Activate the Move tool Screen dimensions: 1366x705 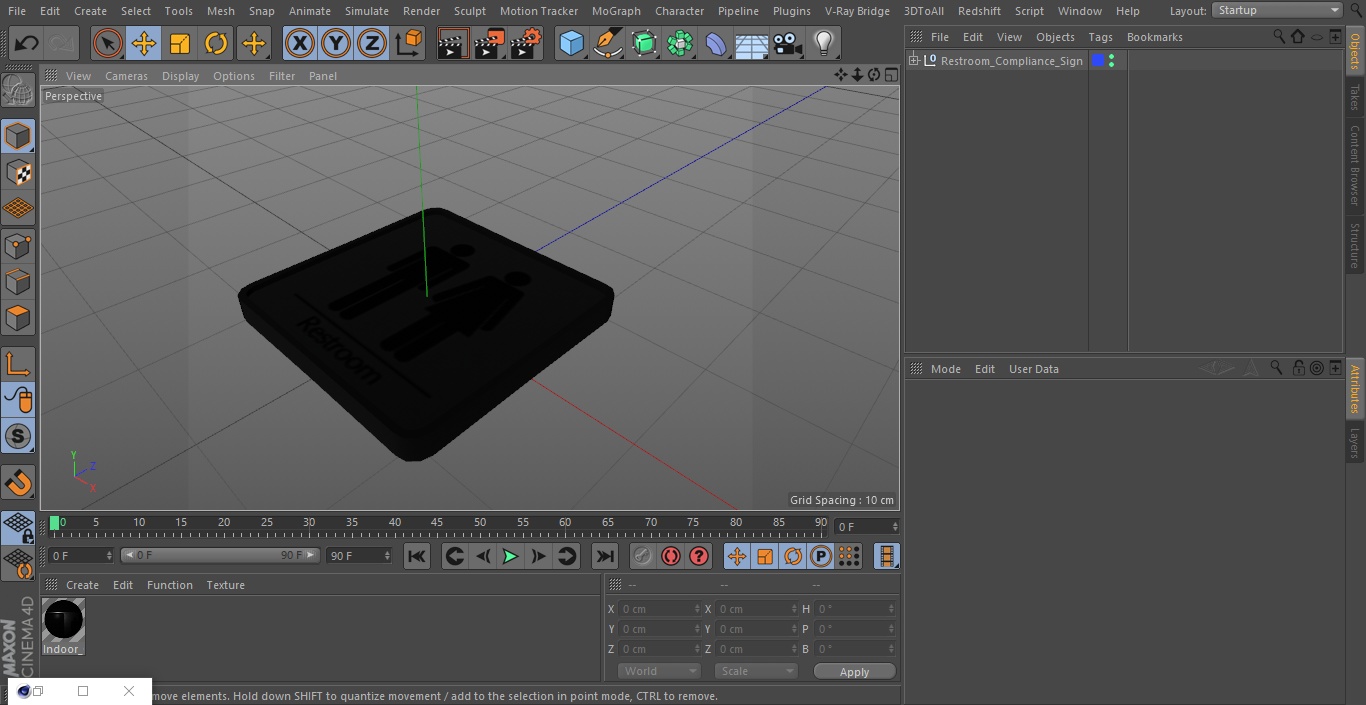pyautogui.click(x=144, y=43)
